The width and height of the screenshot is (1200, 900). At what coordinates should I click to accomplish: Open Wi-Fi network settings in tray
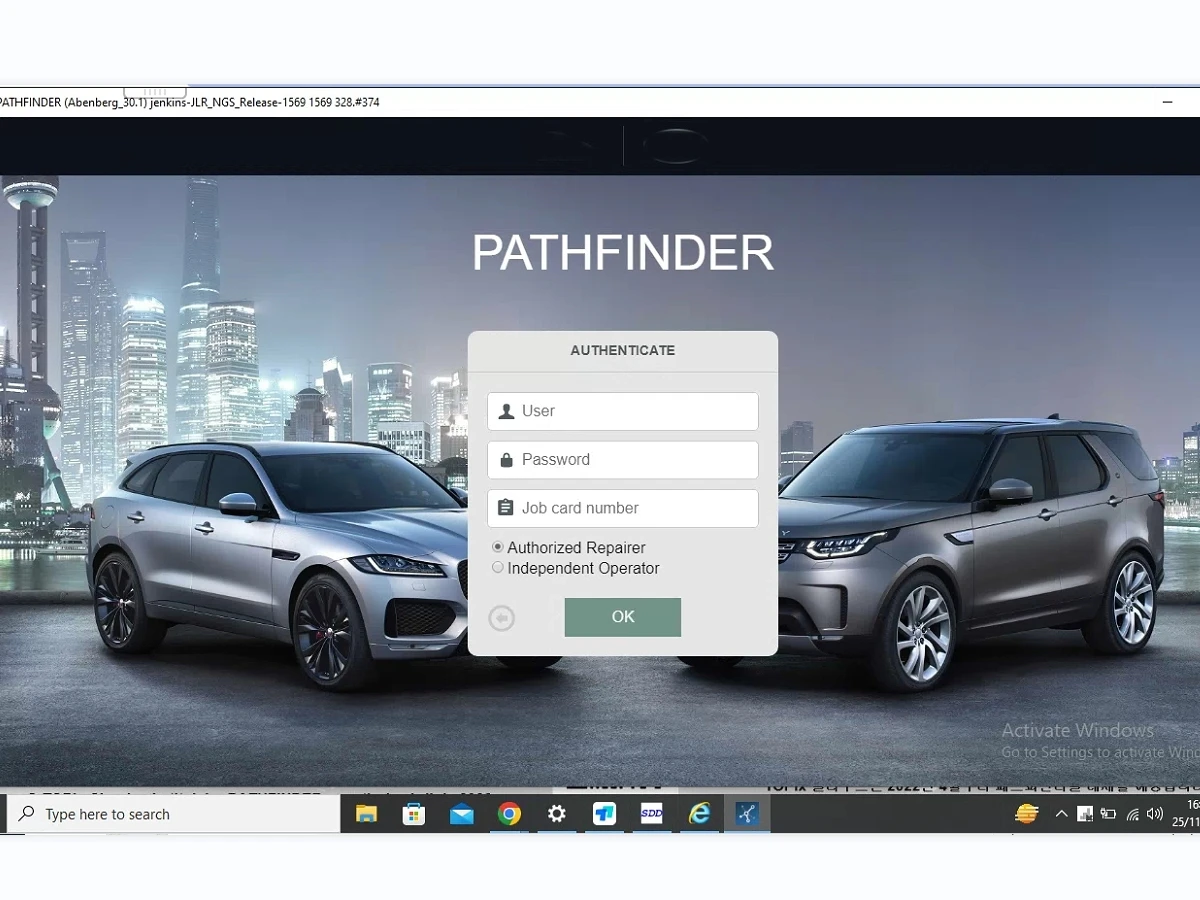1132,814
